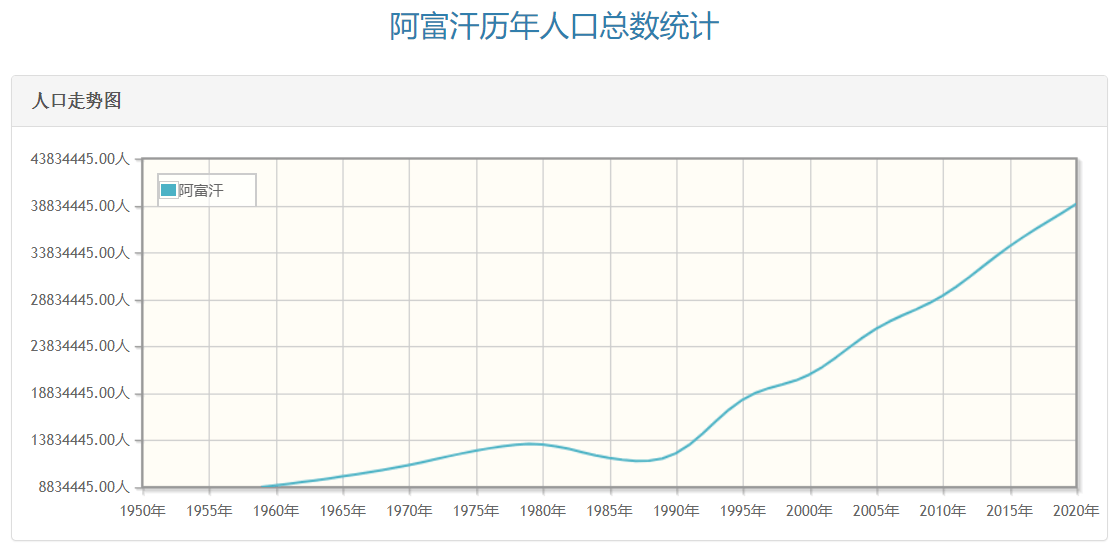1116x552 pixels.
Task: Click the 人口走势图 panel heading
Action: point(76,101)
